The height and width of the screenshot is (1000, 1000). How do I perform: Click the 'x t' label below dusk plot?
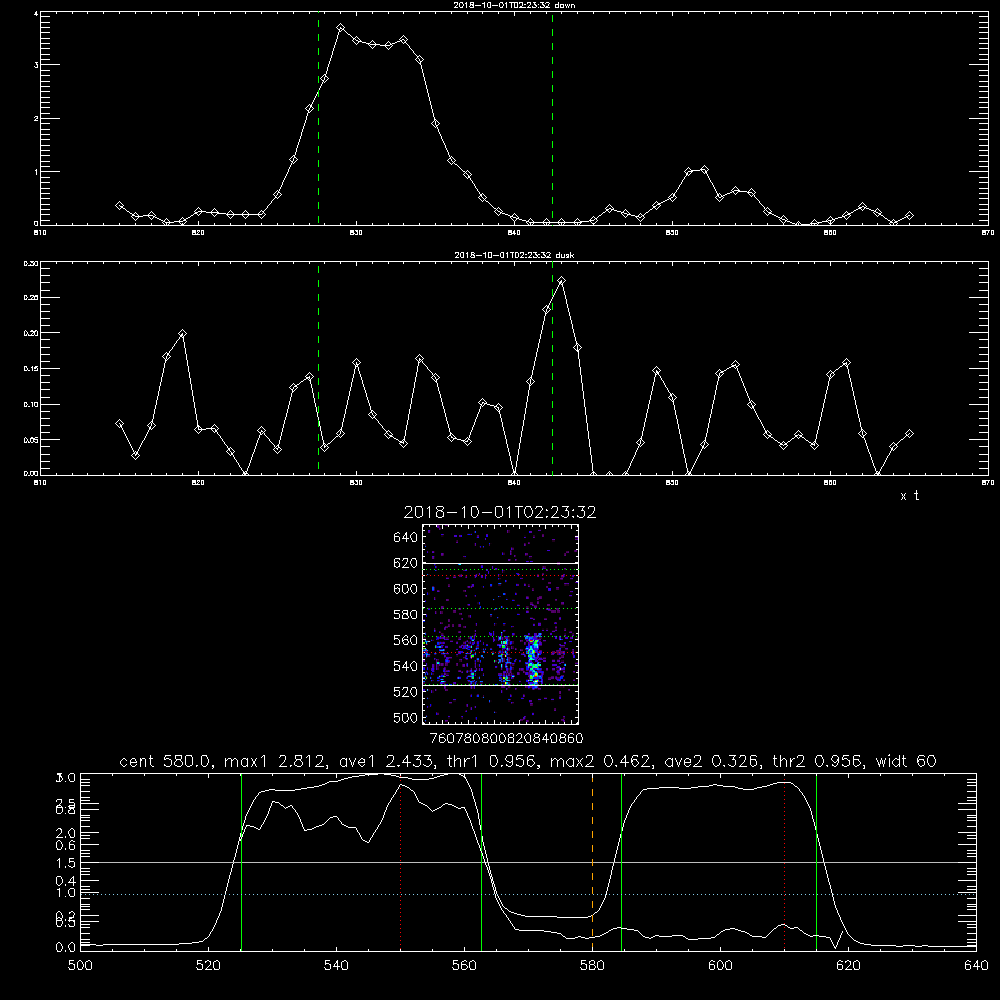point(909,496)
